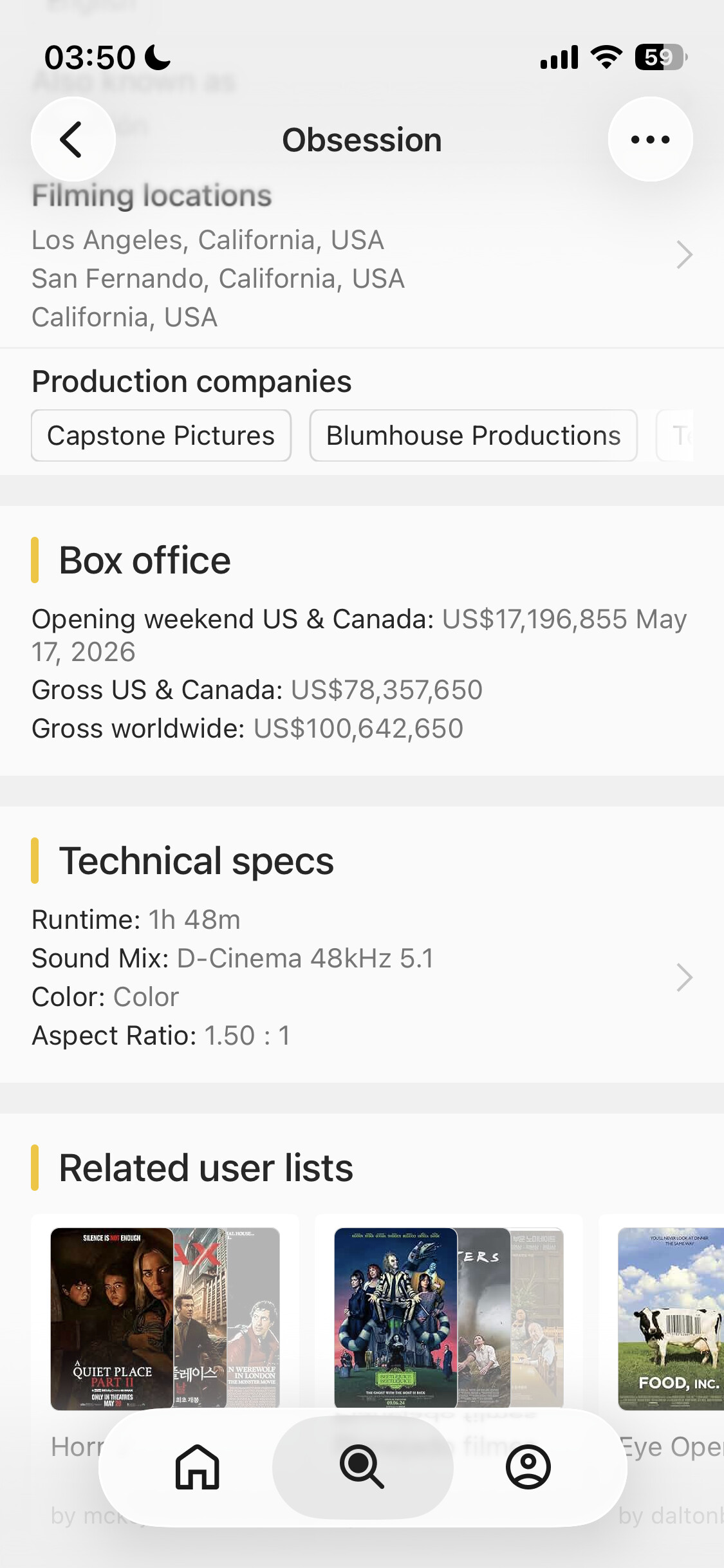The height and width of the screenshot is (1568, 724).
Task: Open the Profile tab icon
Action: pyautogui.click(x=528, y=1467)
